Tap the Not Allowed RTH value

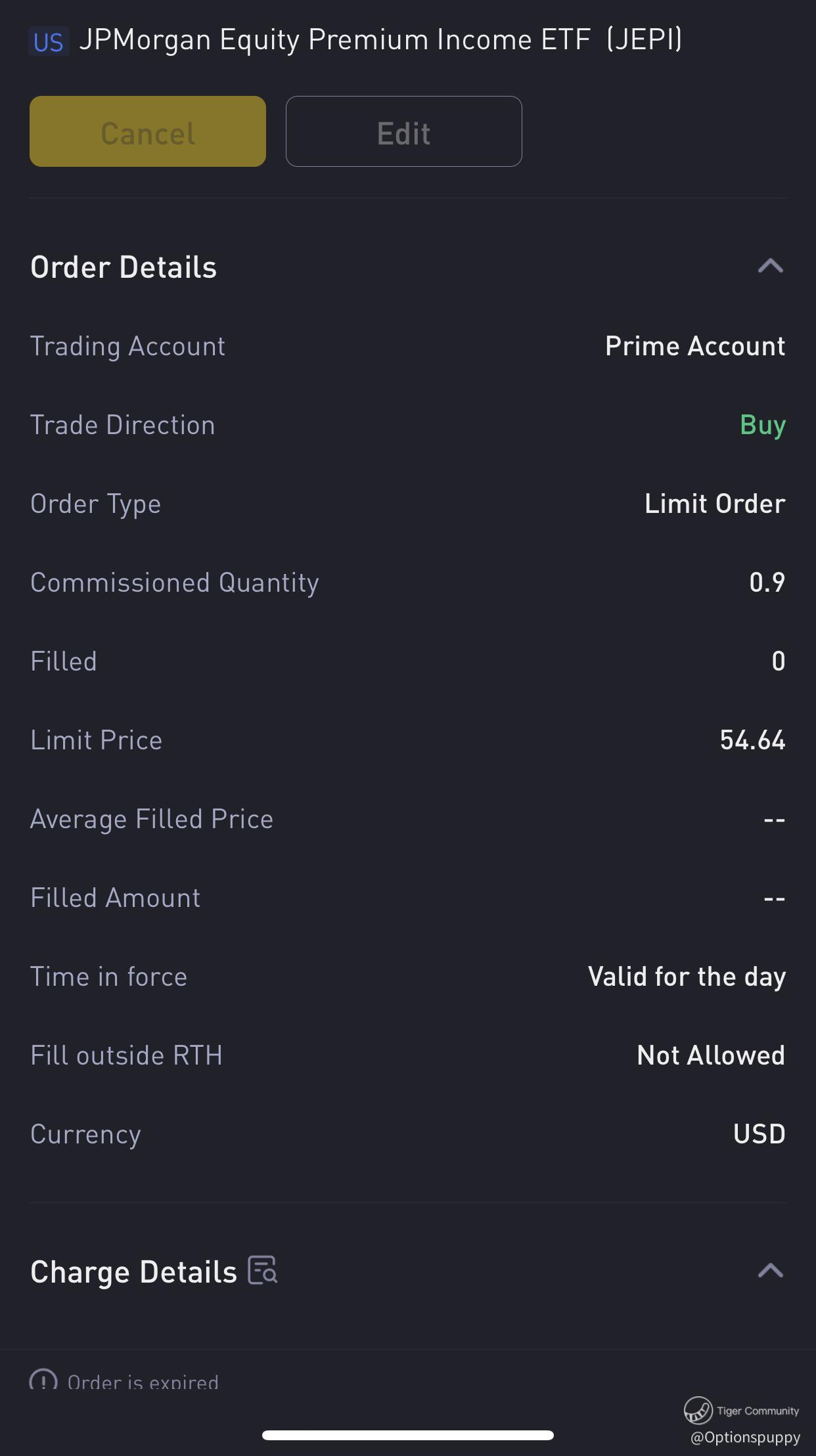pyautogui.click(x=710, y=1055)
